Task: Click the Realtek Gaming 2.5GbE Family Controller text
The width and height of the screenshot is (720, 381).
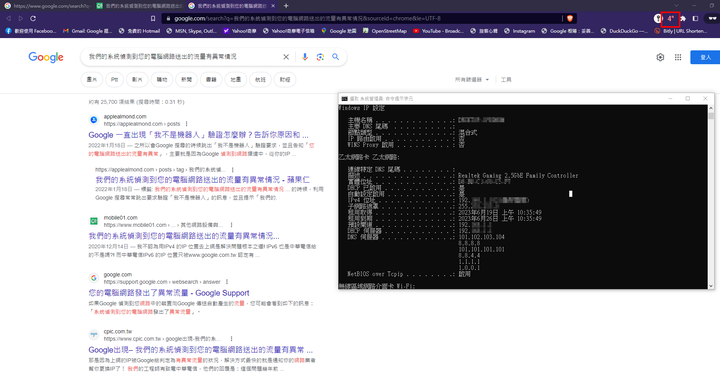Action: coord(518,175)
